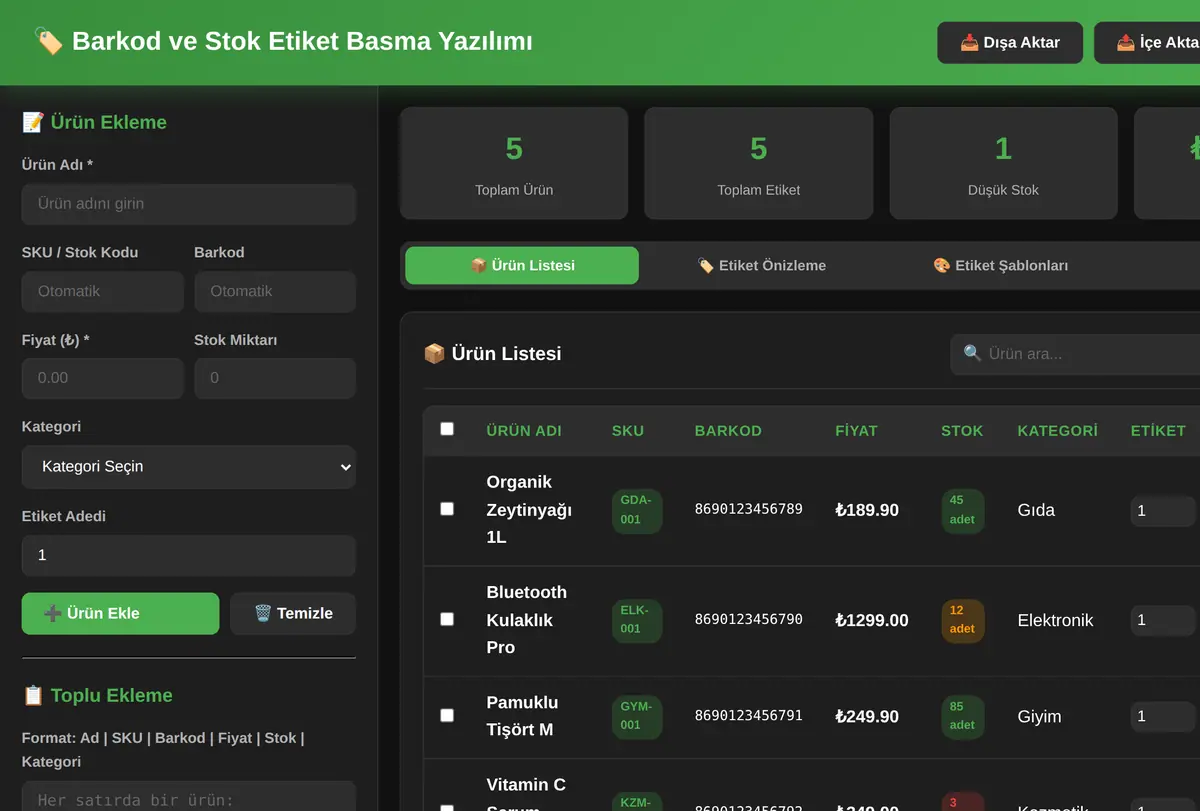1200x811 pixels.
Task: Click the SKU column header
Action: [x=628, y=431]
